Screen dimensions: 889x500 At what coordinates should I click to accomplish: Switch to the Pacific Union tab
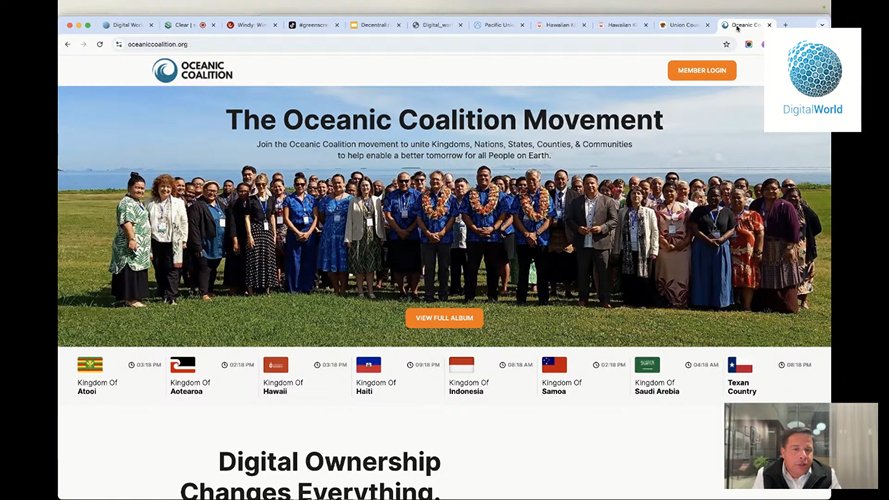pyautogui.click(x=494, y=25)
